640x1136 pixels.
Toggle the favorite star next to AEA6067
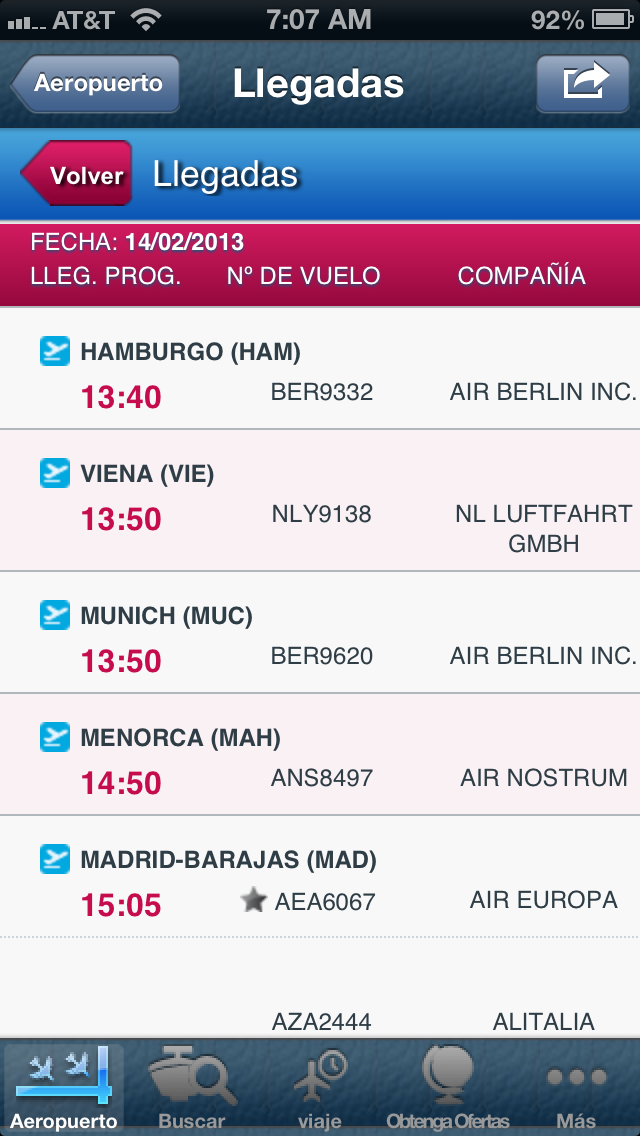coord(253,901)
